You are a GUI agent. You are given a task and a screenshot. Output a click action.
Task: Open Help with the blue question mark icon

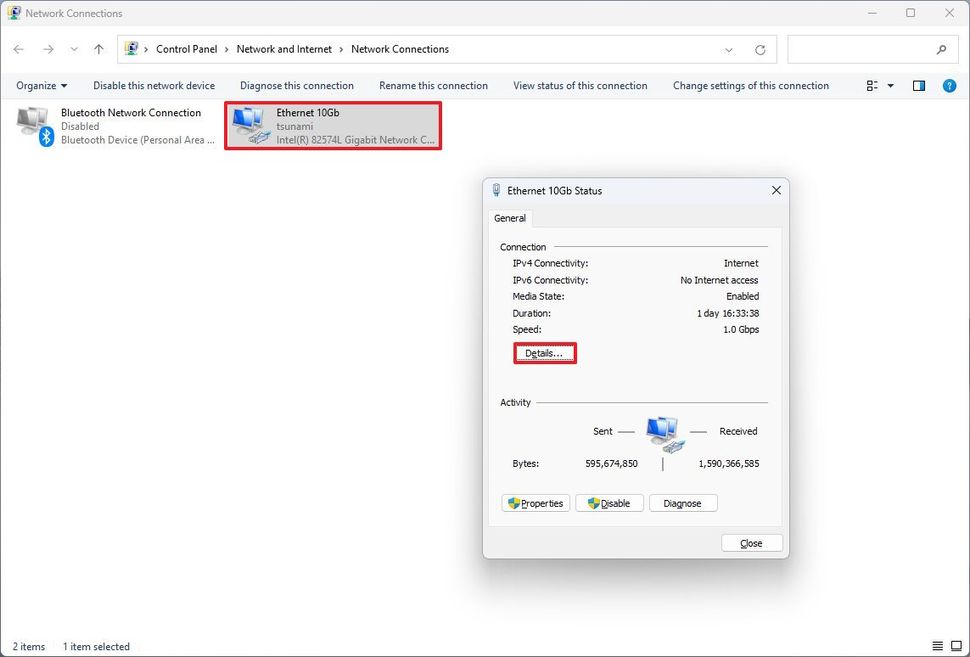948,85
